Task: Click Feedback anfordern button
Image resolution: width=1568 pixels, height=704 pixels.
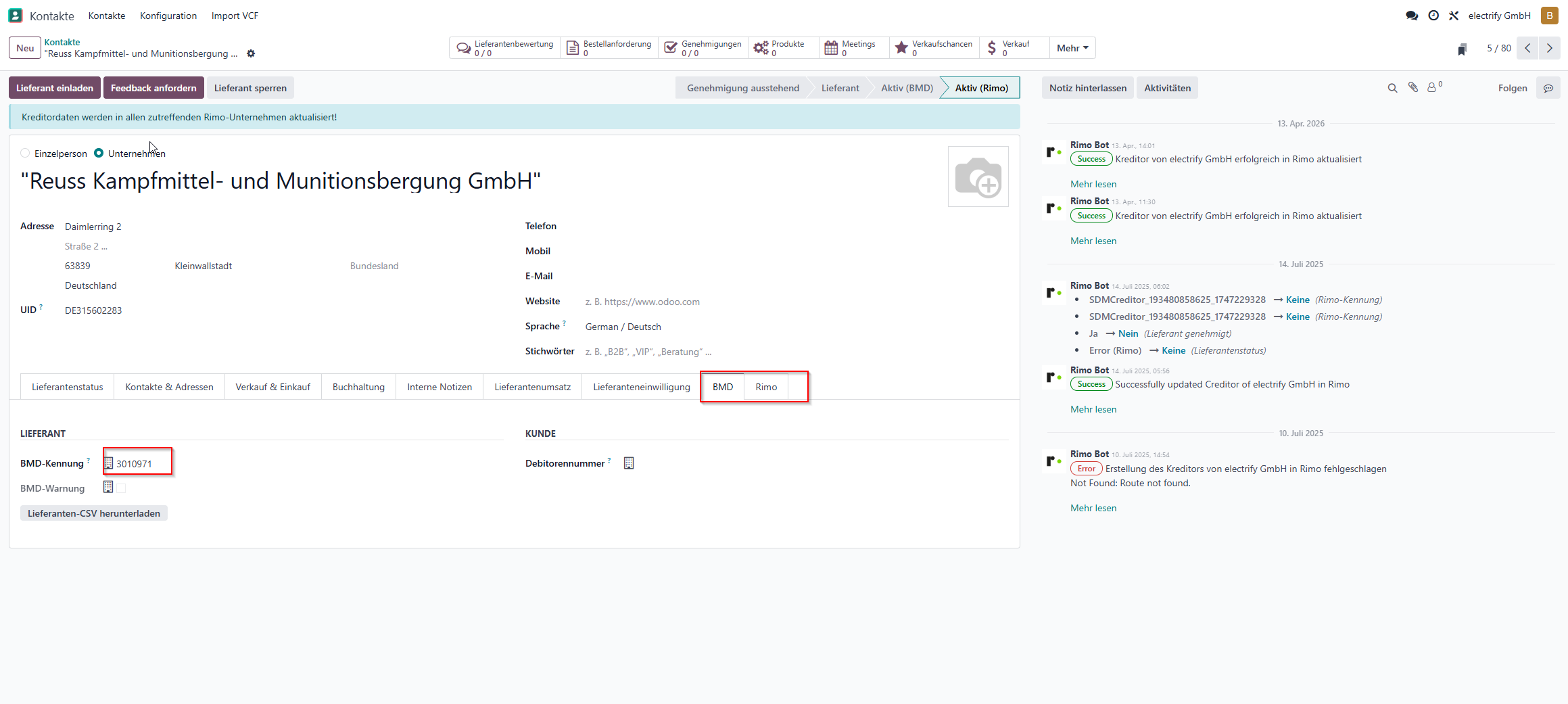Action: pyautogui.click(x=153, y=88)
